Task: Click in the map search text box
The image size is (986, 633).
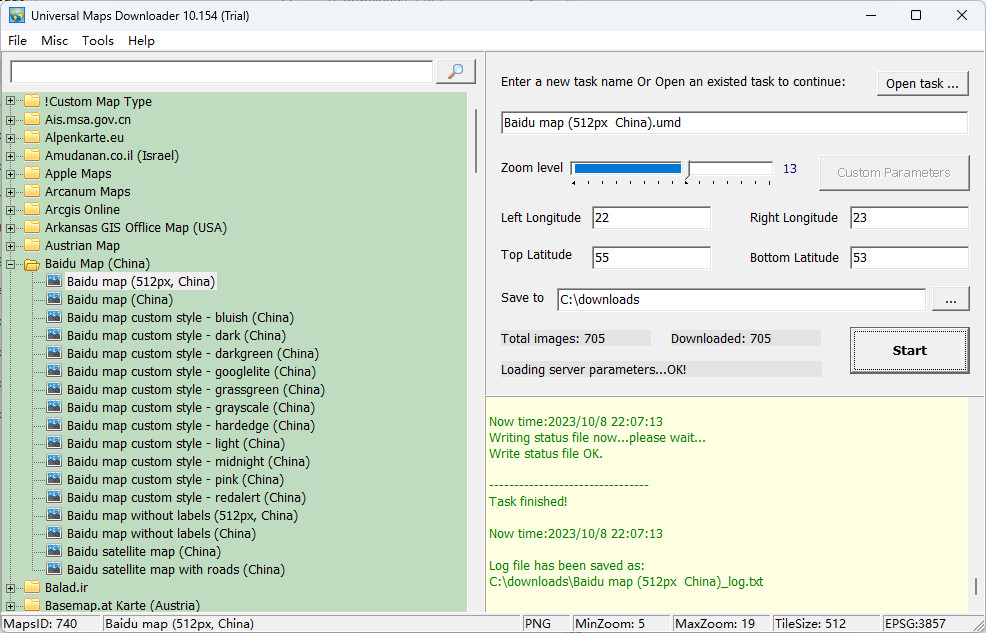Action: [221, 72]
